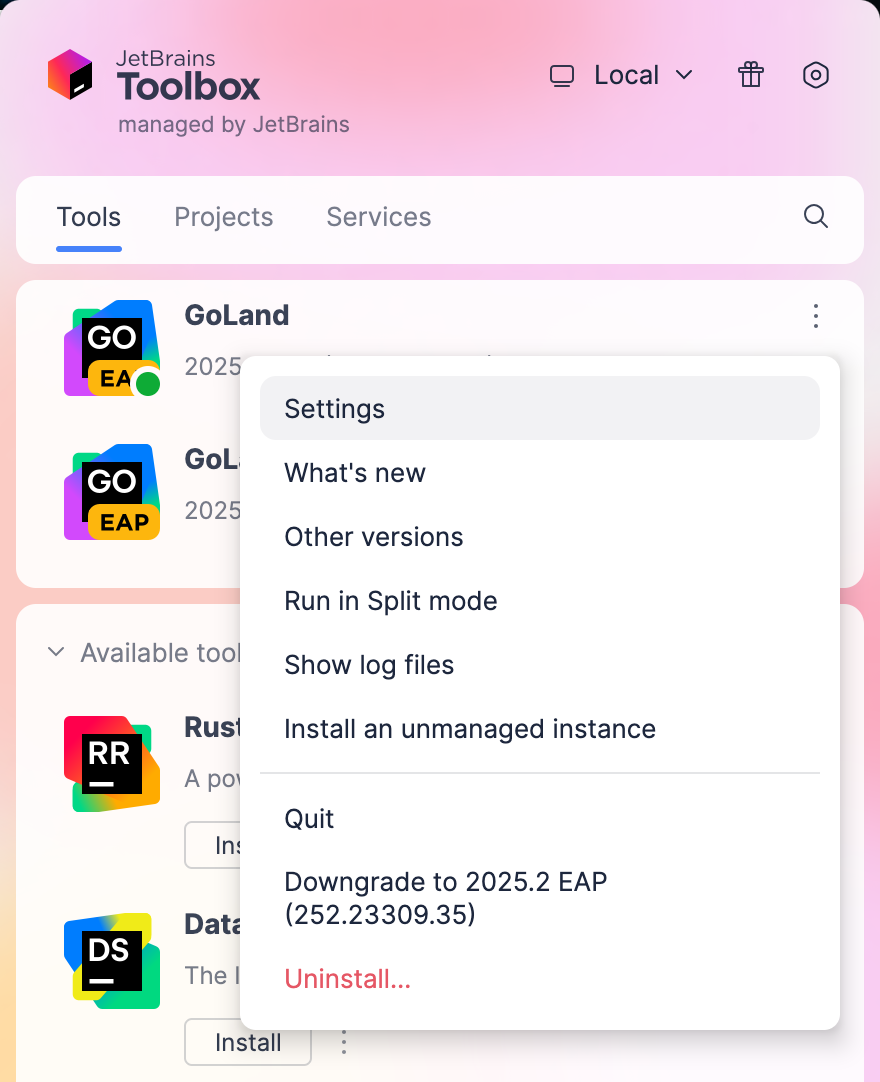Switch to the Projects tab
This screenshot has width=880, height=1082.
(x=223, y=217)
